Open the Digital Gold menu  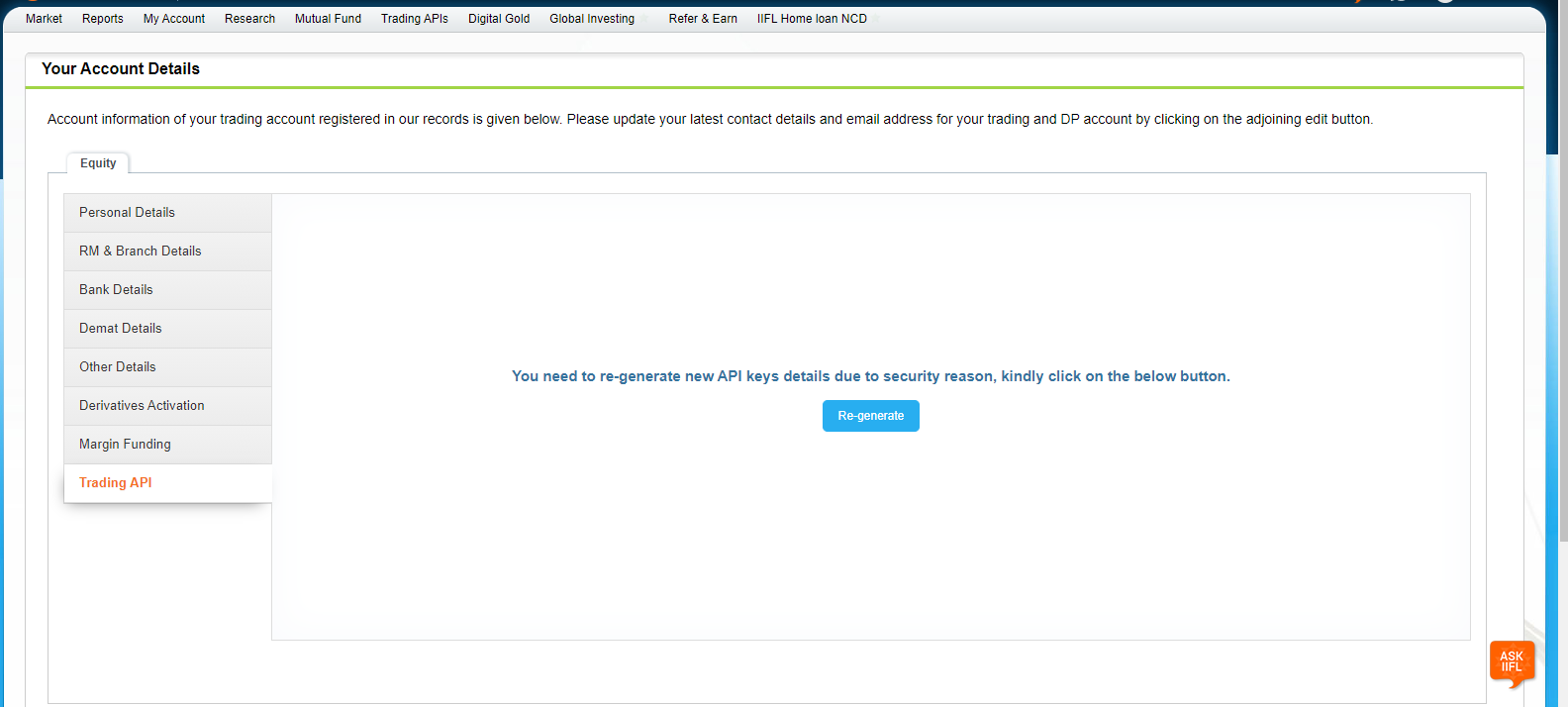point(499,19)
